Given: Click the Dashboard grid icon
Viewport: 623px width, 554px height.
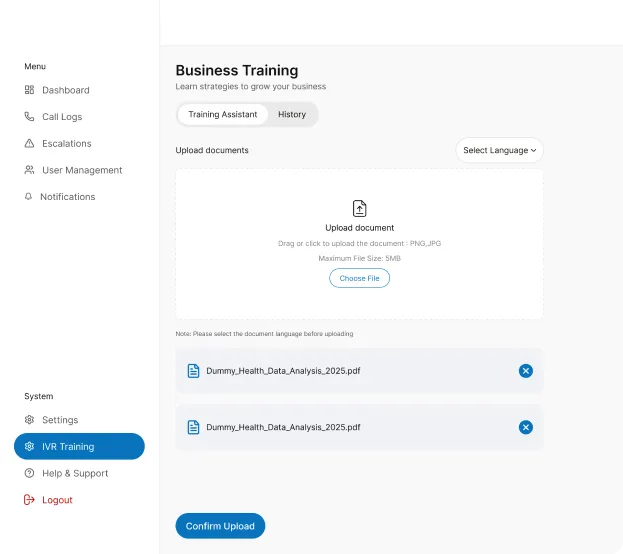Looking at the screenshot, I should tap(29, 90).
